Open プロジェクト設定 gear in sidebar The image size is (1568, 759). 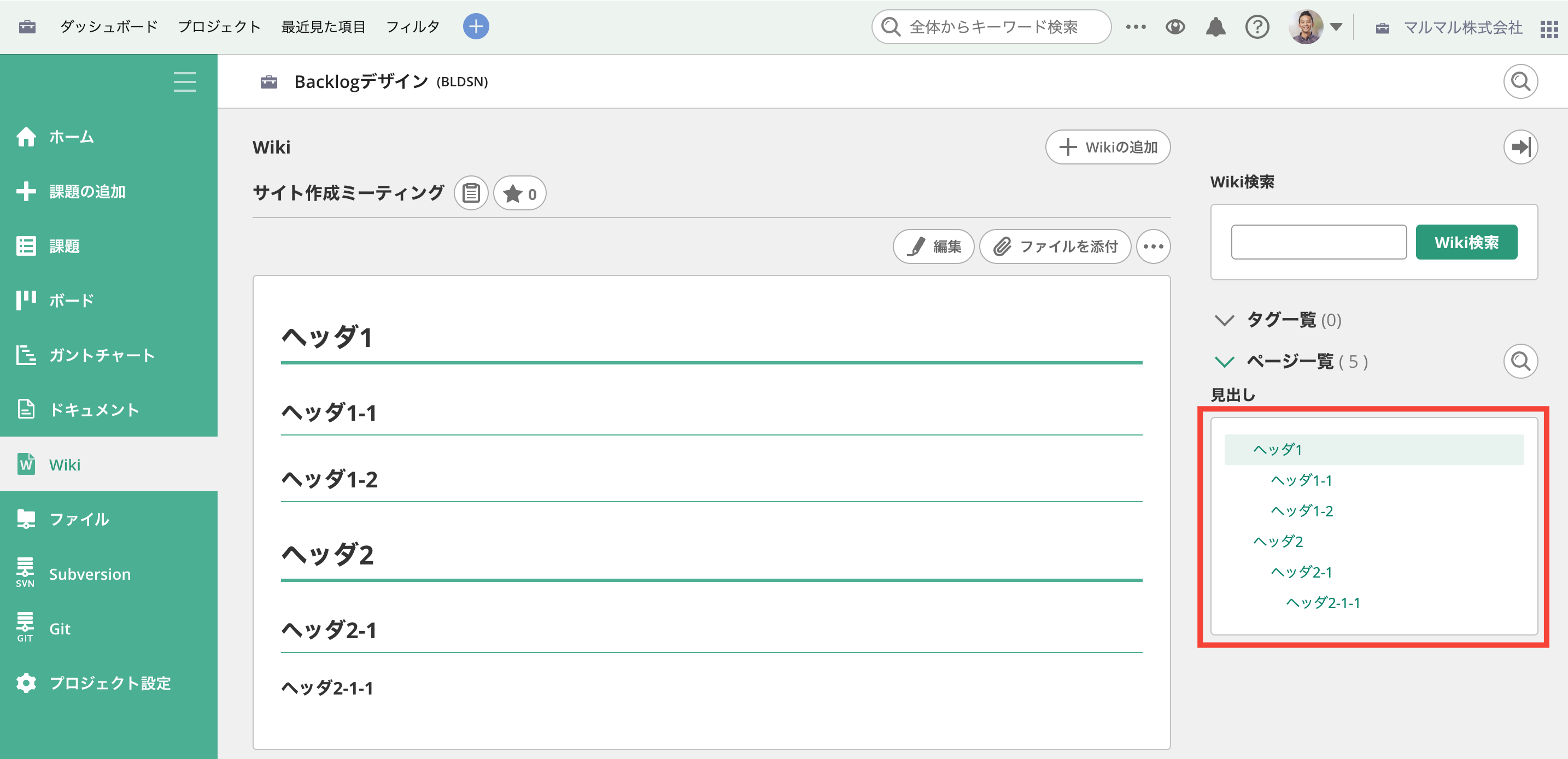pos(108,683)
